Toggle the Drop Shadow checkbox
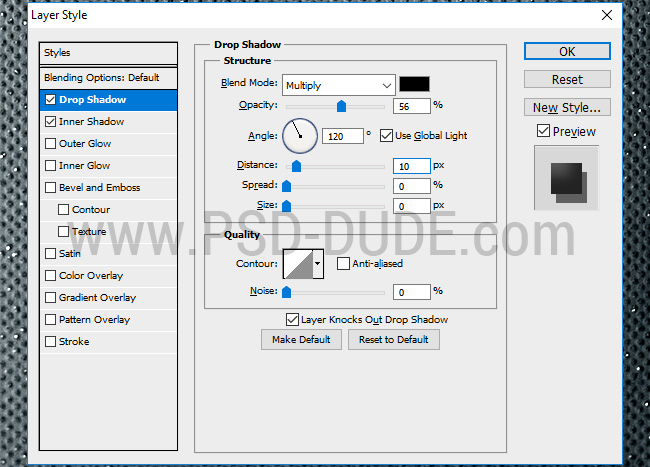This screenshot has height=467, width=650. pos(51,100)
